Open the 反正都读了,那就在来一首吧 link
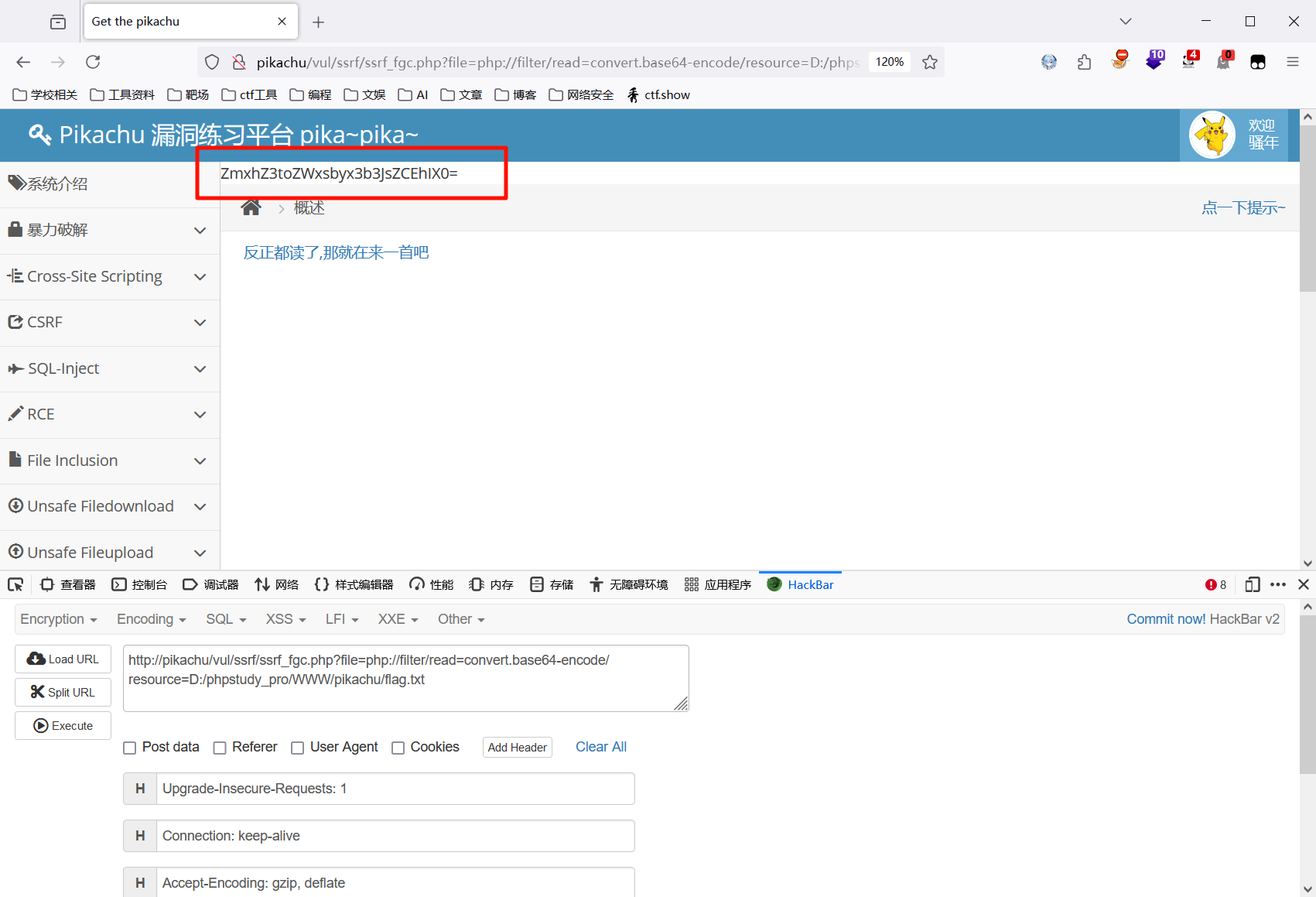This screenshot has height=897, width=1316. pos(336,252)
